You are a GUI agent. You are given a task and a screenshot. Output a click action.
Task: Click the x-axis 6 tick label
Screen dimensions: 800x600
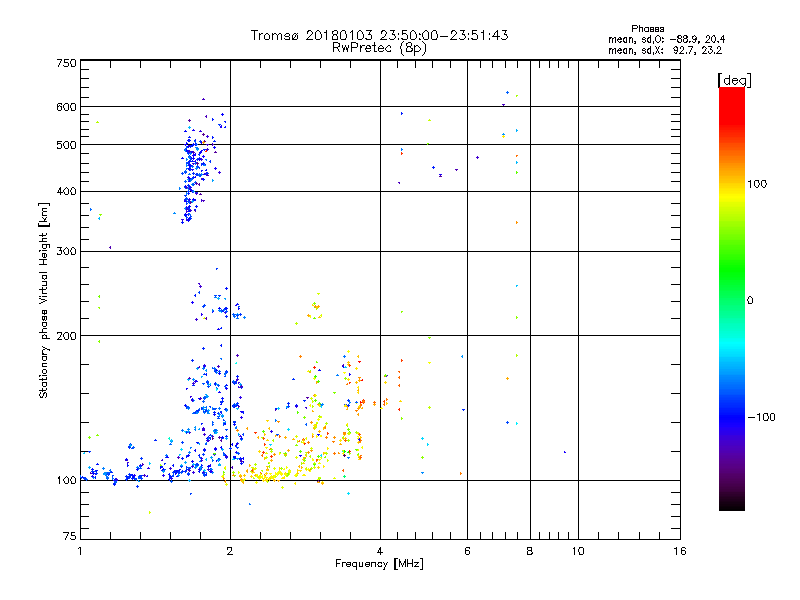467,551
